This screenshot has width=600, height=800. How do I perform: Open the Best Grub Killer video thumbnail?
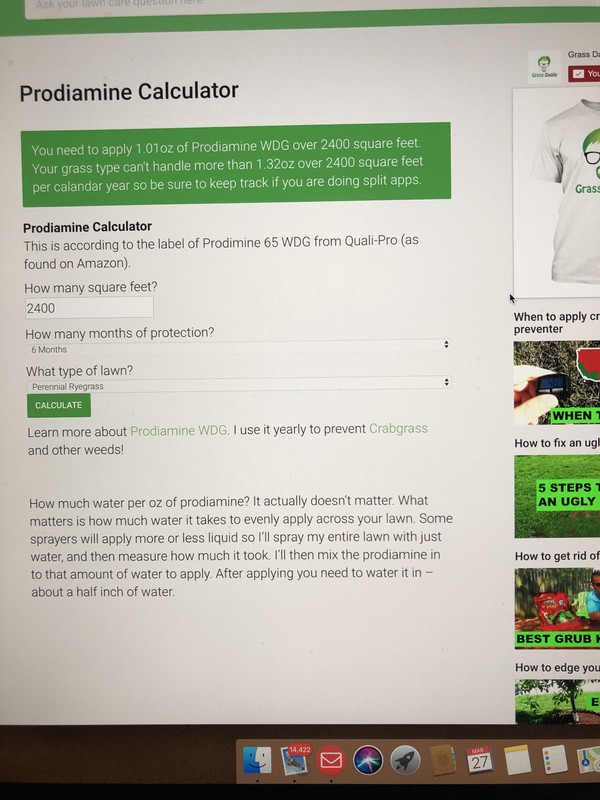tap(557, 608)
